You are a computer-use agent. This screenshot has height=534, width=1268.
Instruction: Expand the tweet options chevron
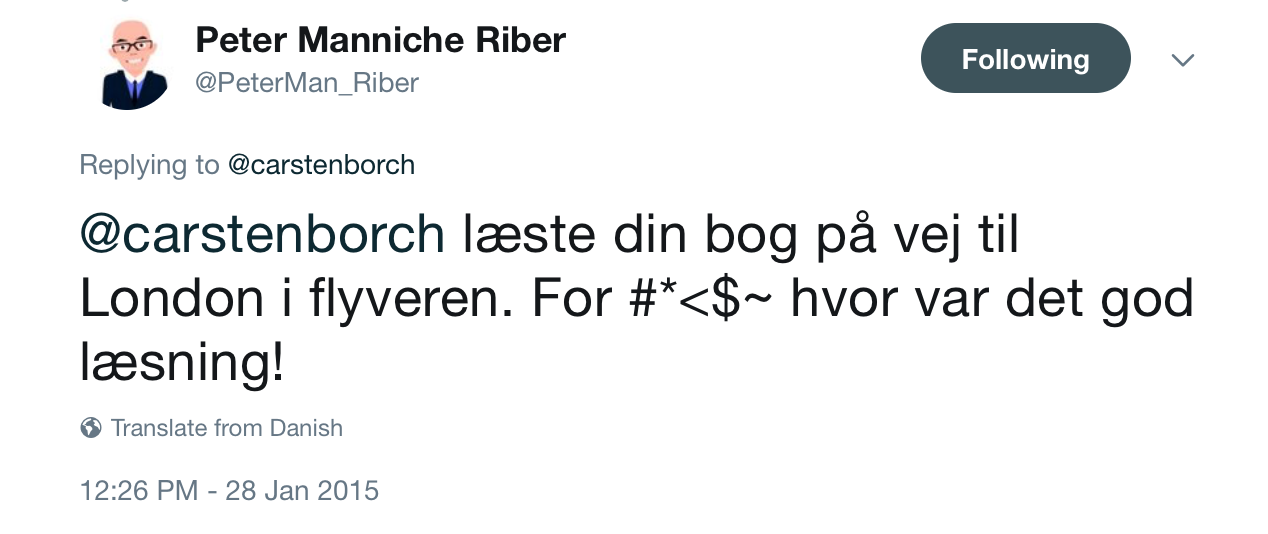(1182, 60)
